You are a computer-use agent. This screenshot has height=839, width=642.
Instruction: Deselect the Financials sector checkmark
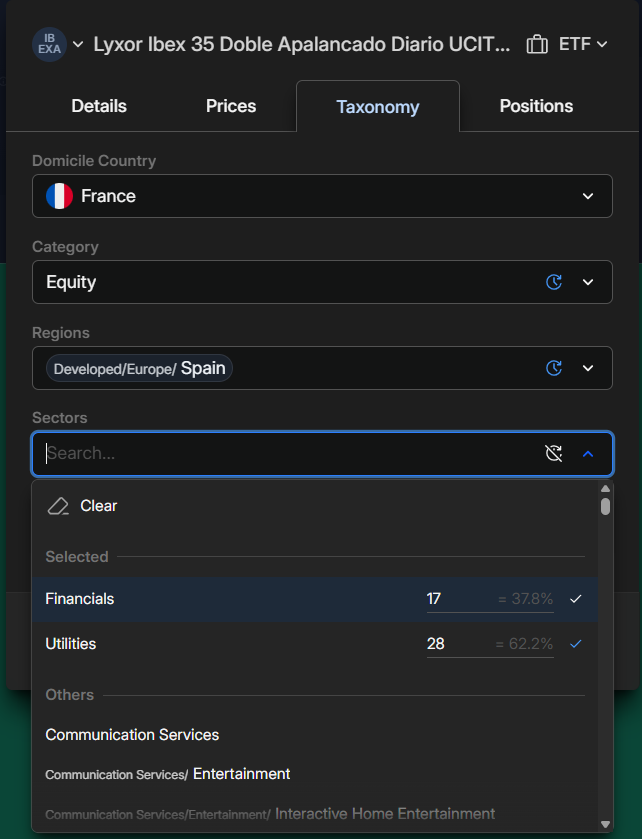[x=575, y=599]
